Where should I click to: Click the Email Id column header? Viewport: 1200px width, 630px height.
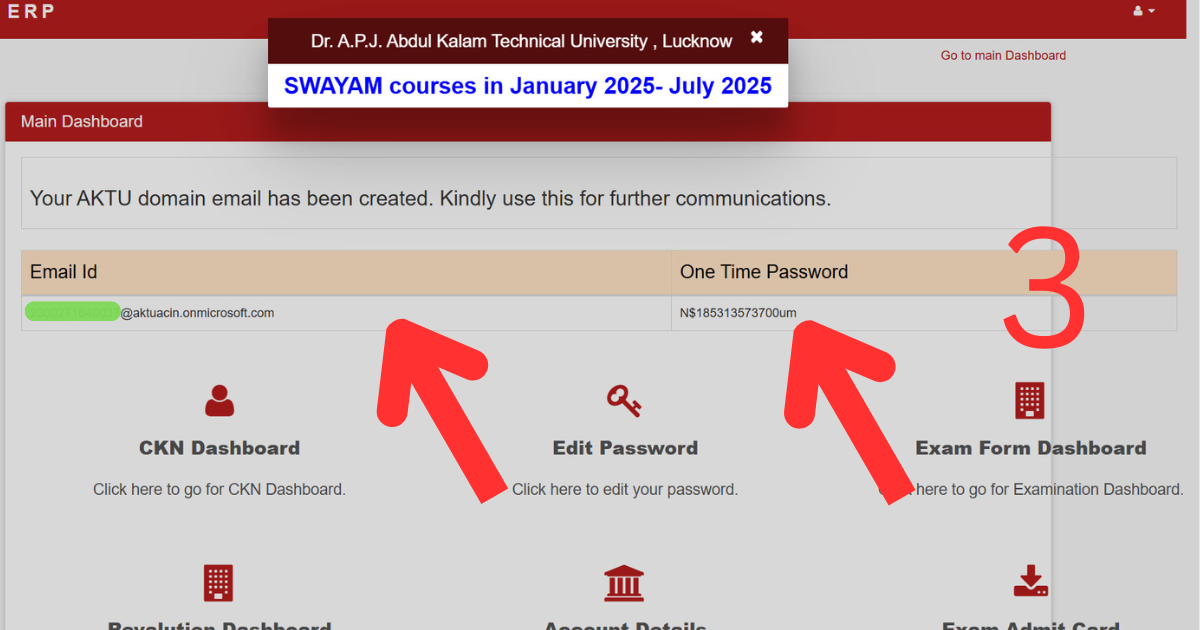coord(346,272)
